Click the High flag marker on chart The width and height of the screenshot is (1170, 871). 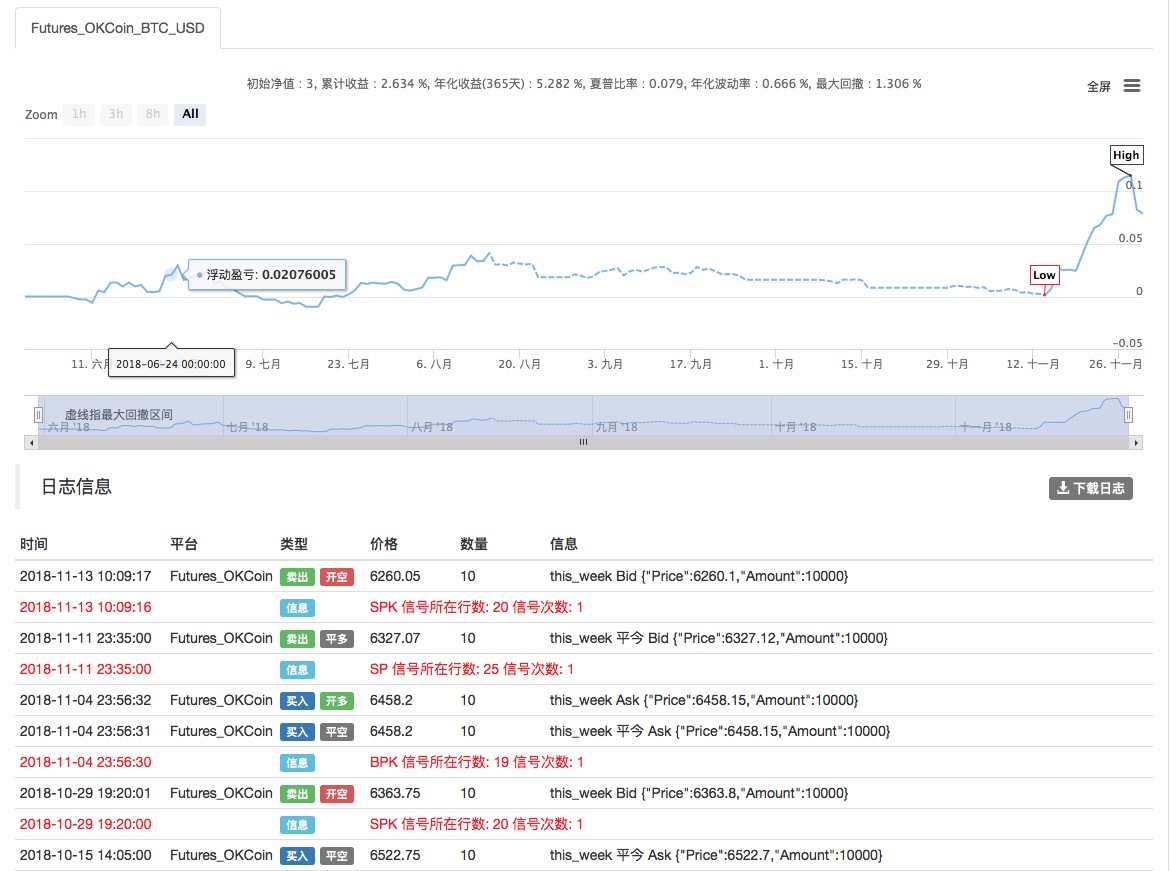(x=1126, y=155)
